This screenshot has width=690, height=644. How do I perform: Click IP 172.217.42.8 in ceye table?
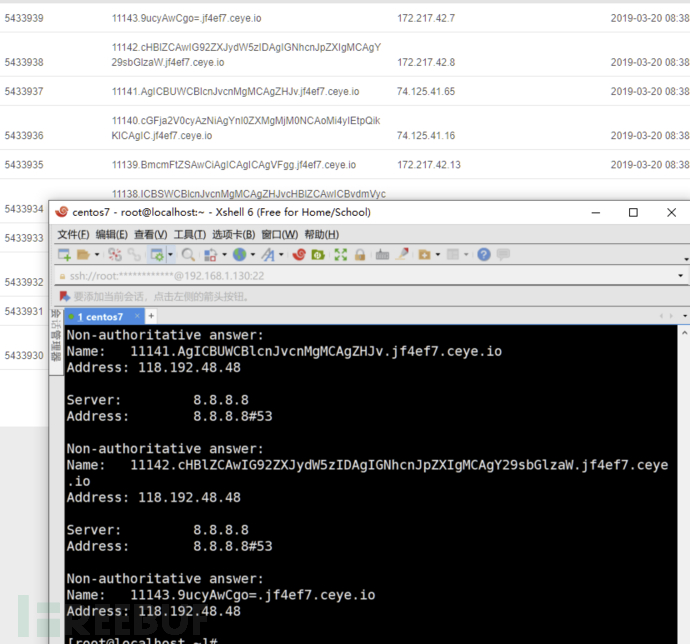click(426, 62)
